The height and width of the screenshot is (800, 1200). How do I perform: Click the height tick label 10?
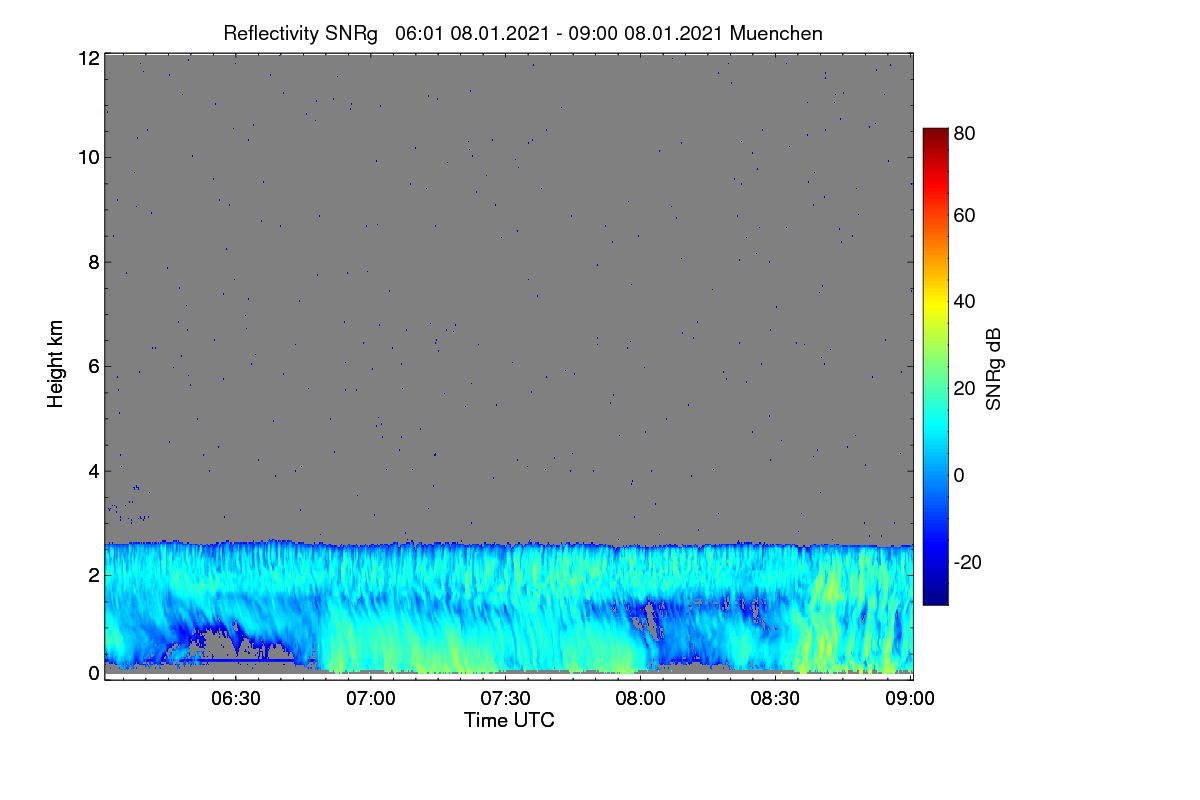click(88, 157)
